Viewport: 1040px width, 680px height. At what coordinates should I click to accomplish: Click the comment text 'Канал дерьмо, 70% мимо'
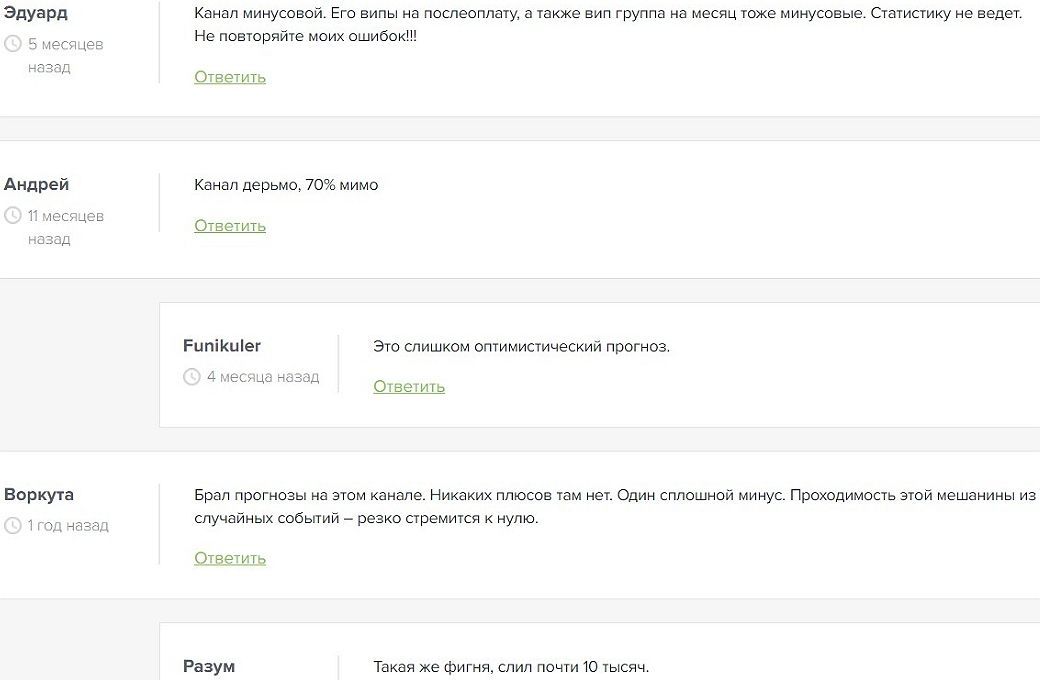click(x=286, y=185)
